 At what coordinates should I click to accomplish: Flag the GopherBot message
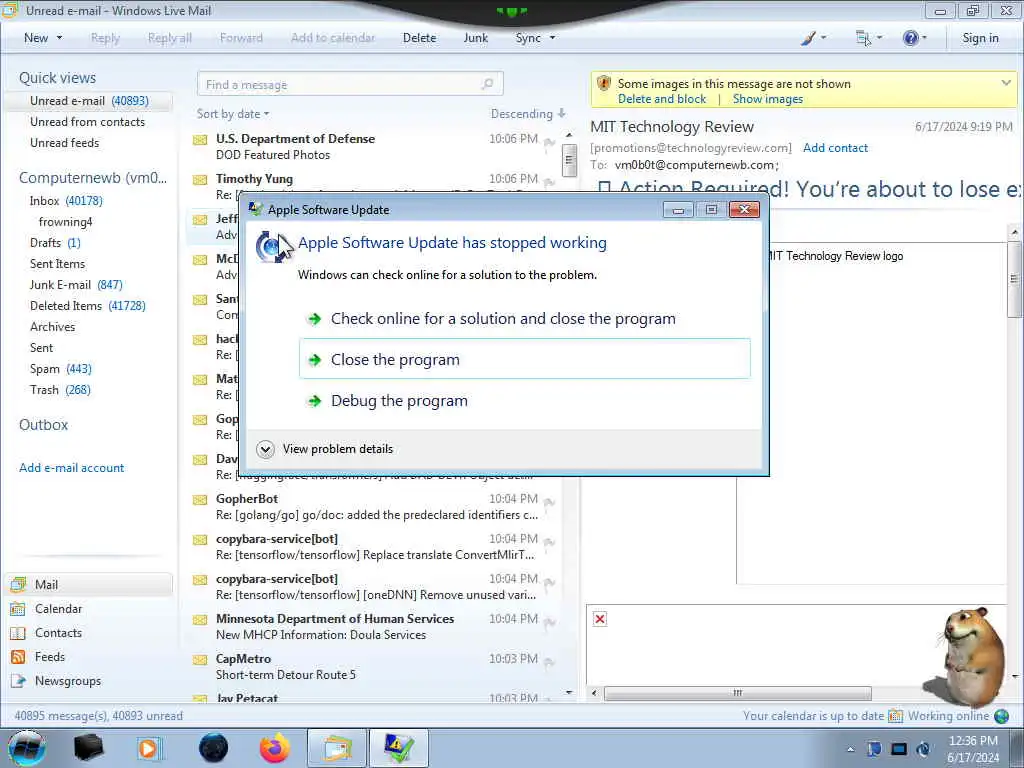pyautogui.click(x=549, y=502)
